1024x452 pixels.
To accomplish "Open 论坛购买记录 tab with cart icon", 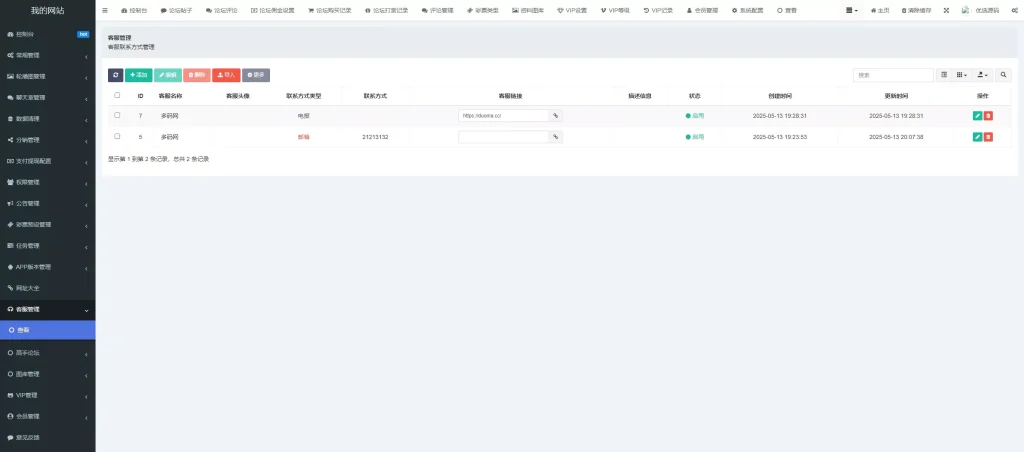I will (x=330, y=10).
